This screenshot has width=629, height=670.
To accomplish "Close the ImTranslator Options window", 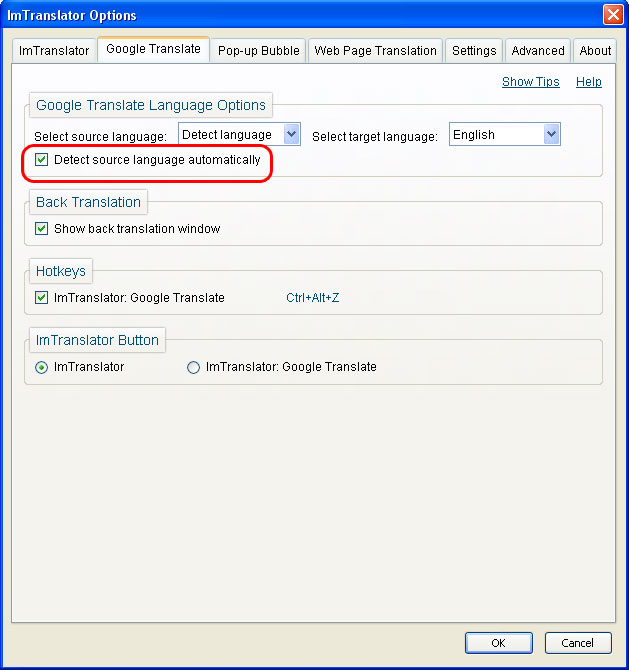I will (x=612, y=15).
